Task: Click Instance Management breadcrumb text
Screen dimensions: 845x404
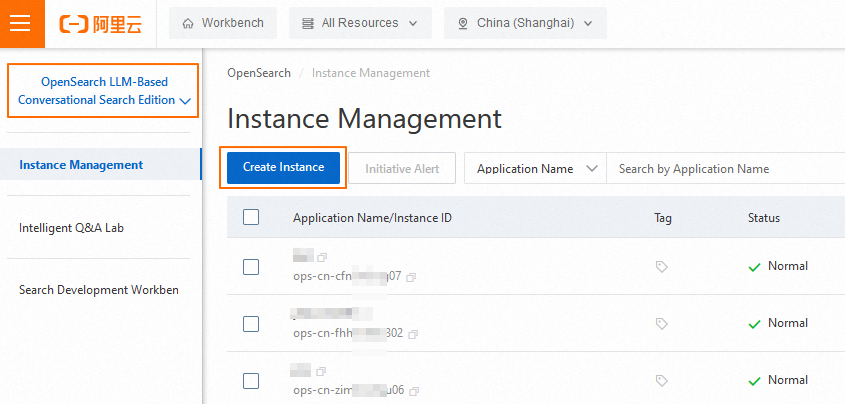Action: point(371,73)
